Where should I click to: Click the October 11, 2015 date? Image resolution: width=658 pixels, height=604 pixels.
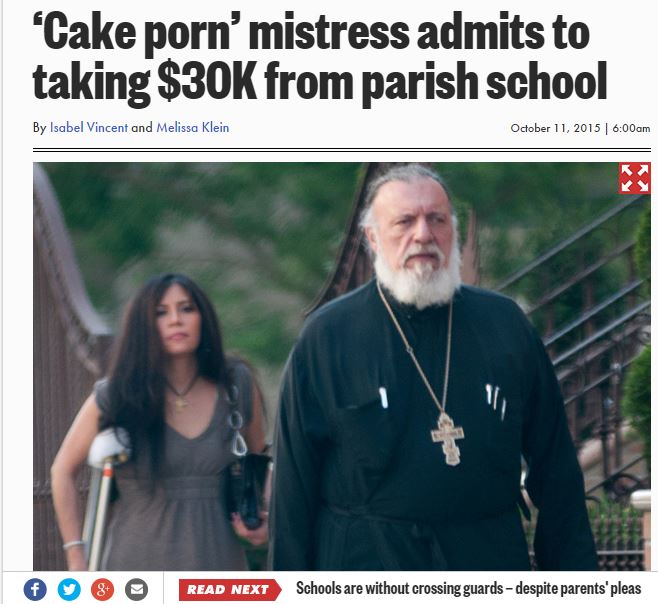tap(555, 128)
